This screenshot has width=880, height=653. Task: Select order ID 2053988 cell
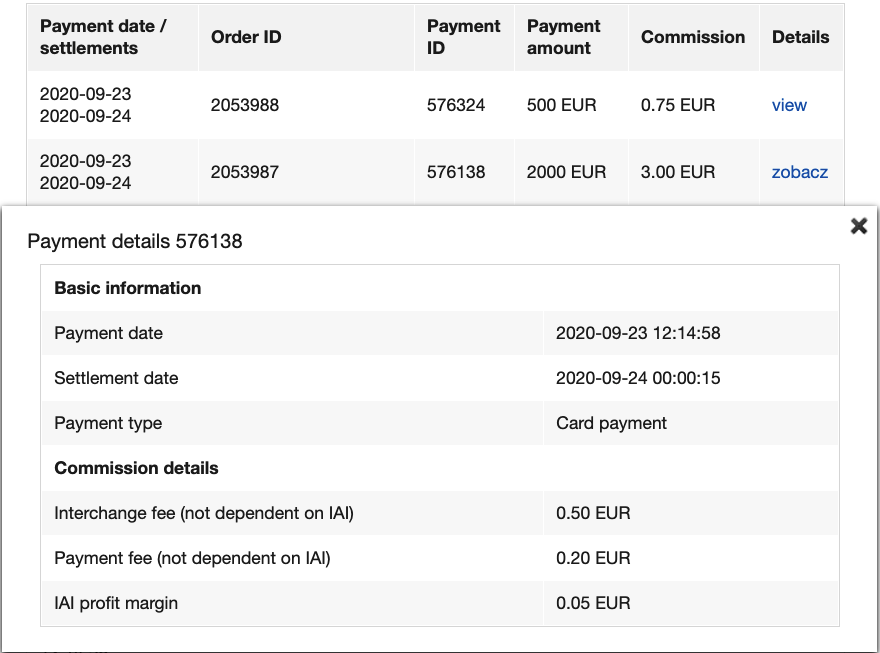click(245, 105)
